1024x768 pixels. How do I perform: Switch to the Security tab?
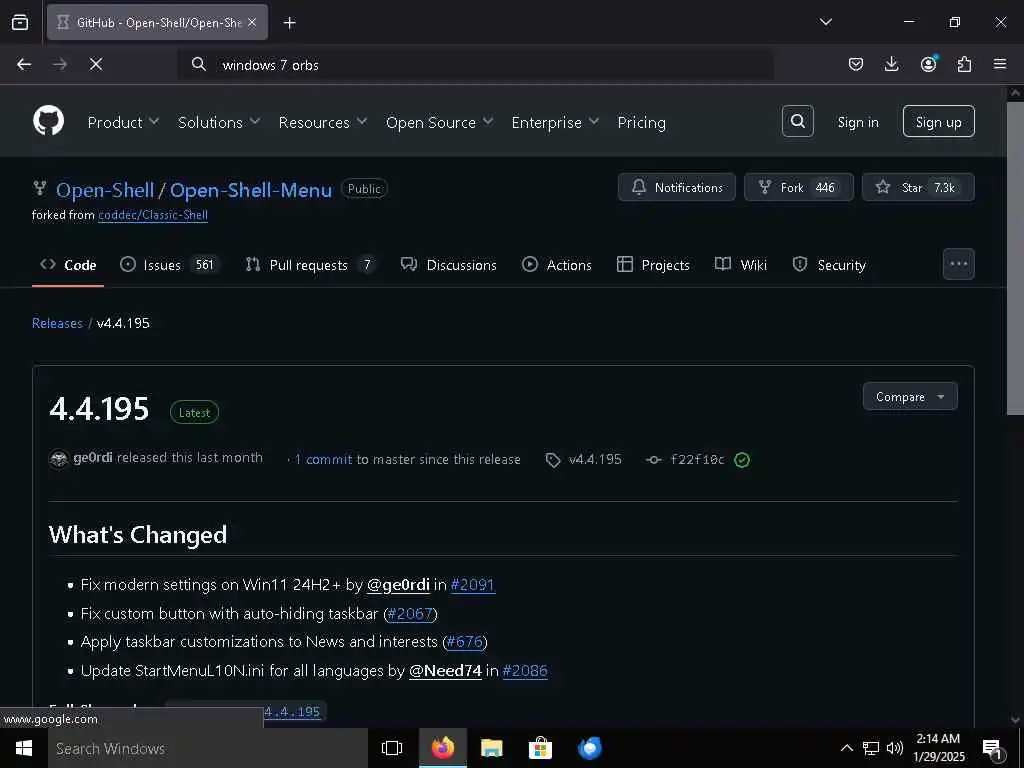pyautogui.click(x=829, y=264)
